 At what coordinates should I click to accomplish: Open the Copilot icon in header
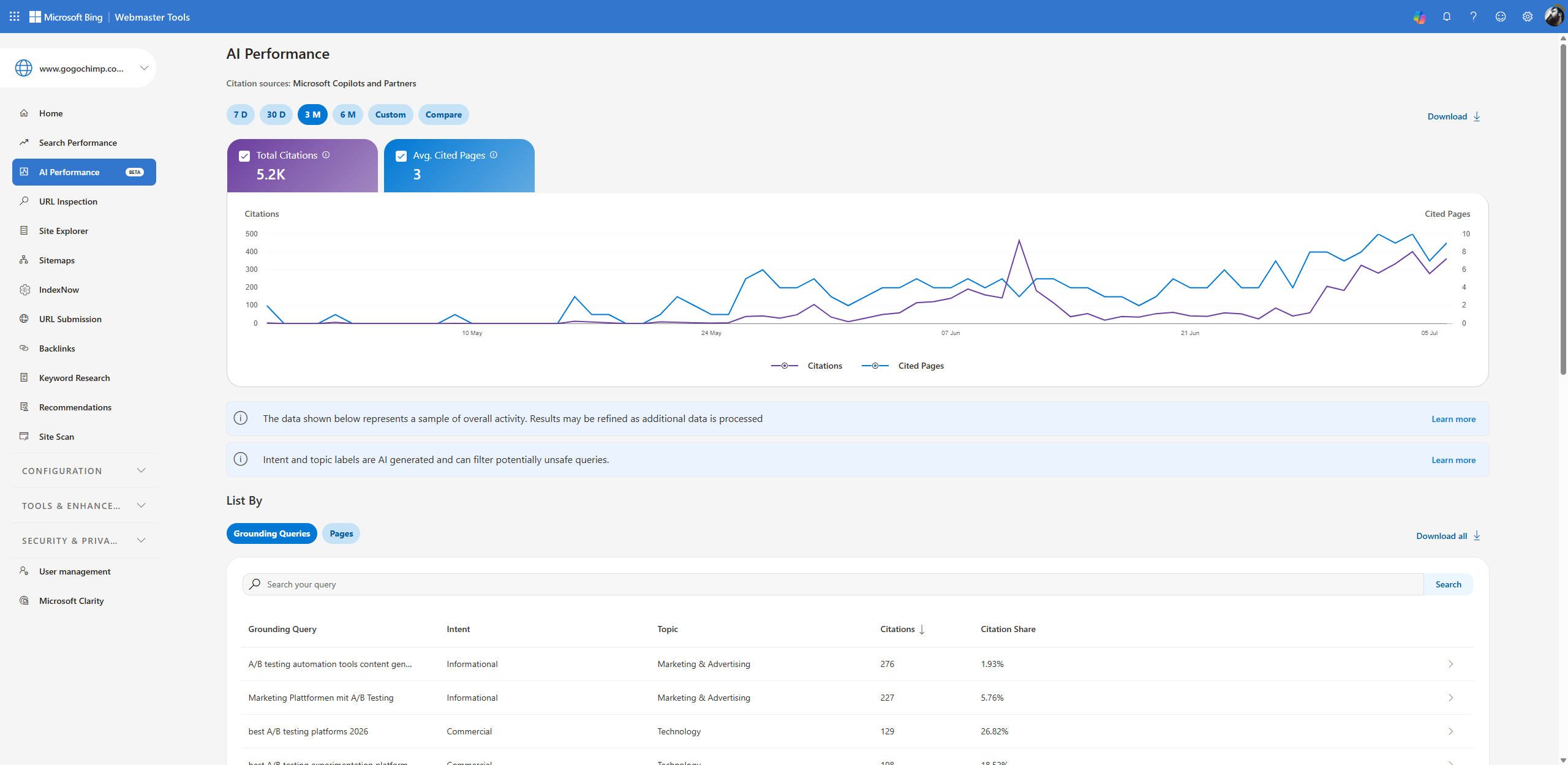(x=1419, y=17)
